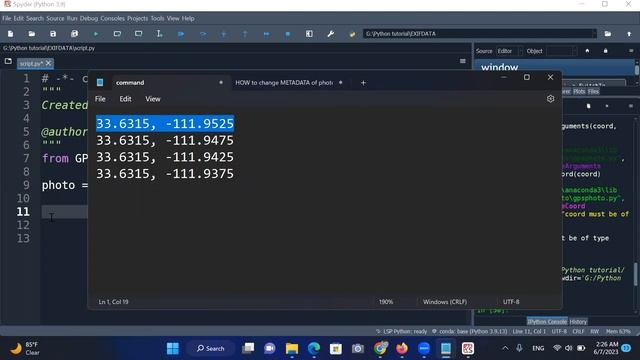640x360 pixels.
Task: Stop debugging with the blue square icon
Action: [288, 34]
